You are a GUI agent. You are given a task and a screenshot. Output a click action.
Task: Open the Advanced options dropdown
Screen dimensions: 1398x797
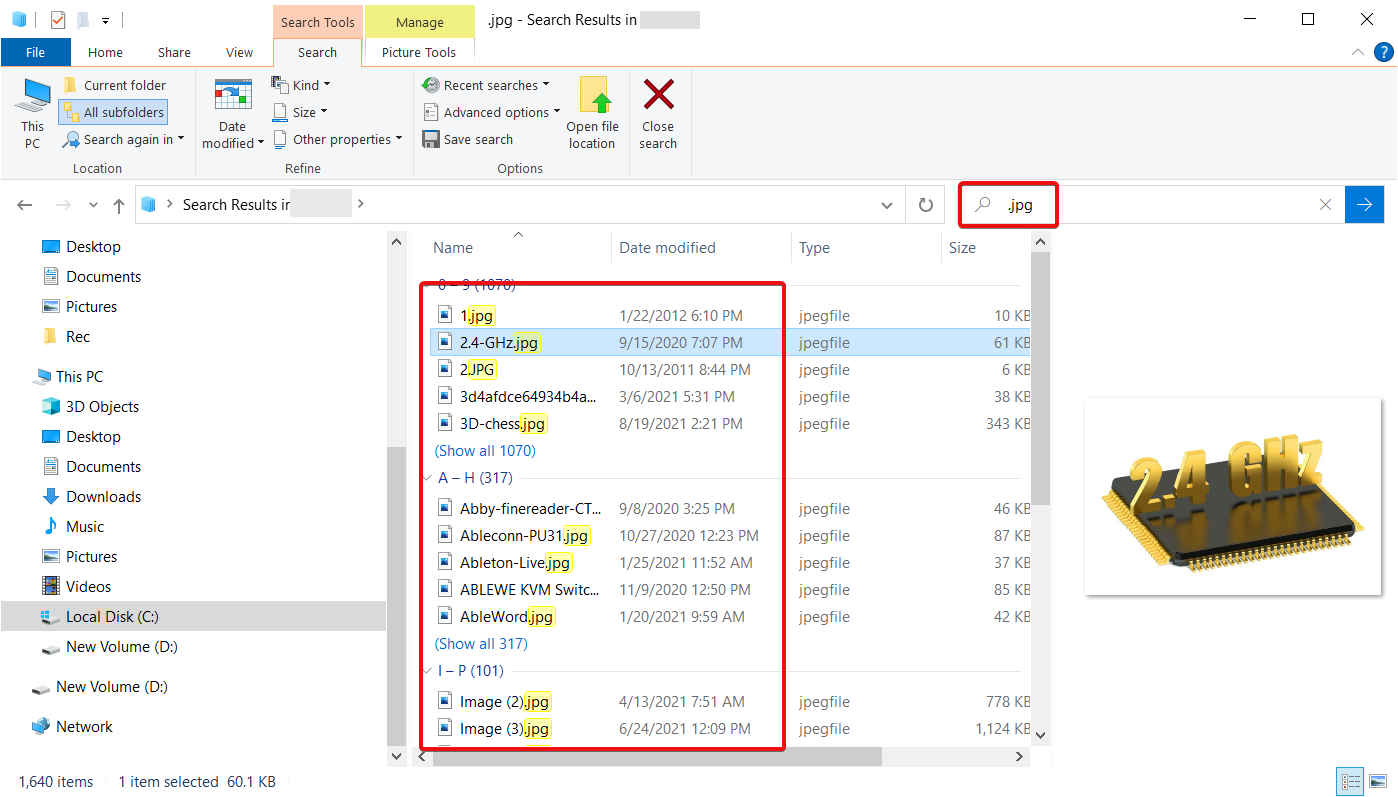tap(492, 113)
